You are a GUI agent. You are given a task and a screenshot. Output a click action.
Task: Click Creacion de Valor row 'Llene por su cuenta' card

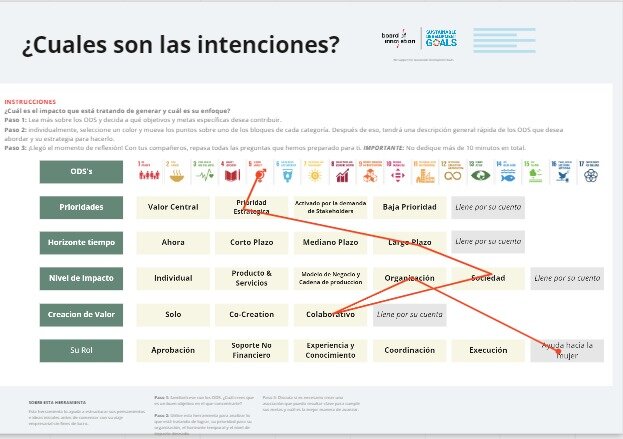click(410, 315)
